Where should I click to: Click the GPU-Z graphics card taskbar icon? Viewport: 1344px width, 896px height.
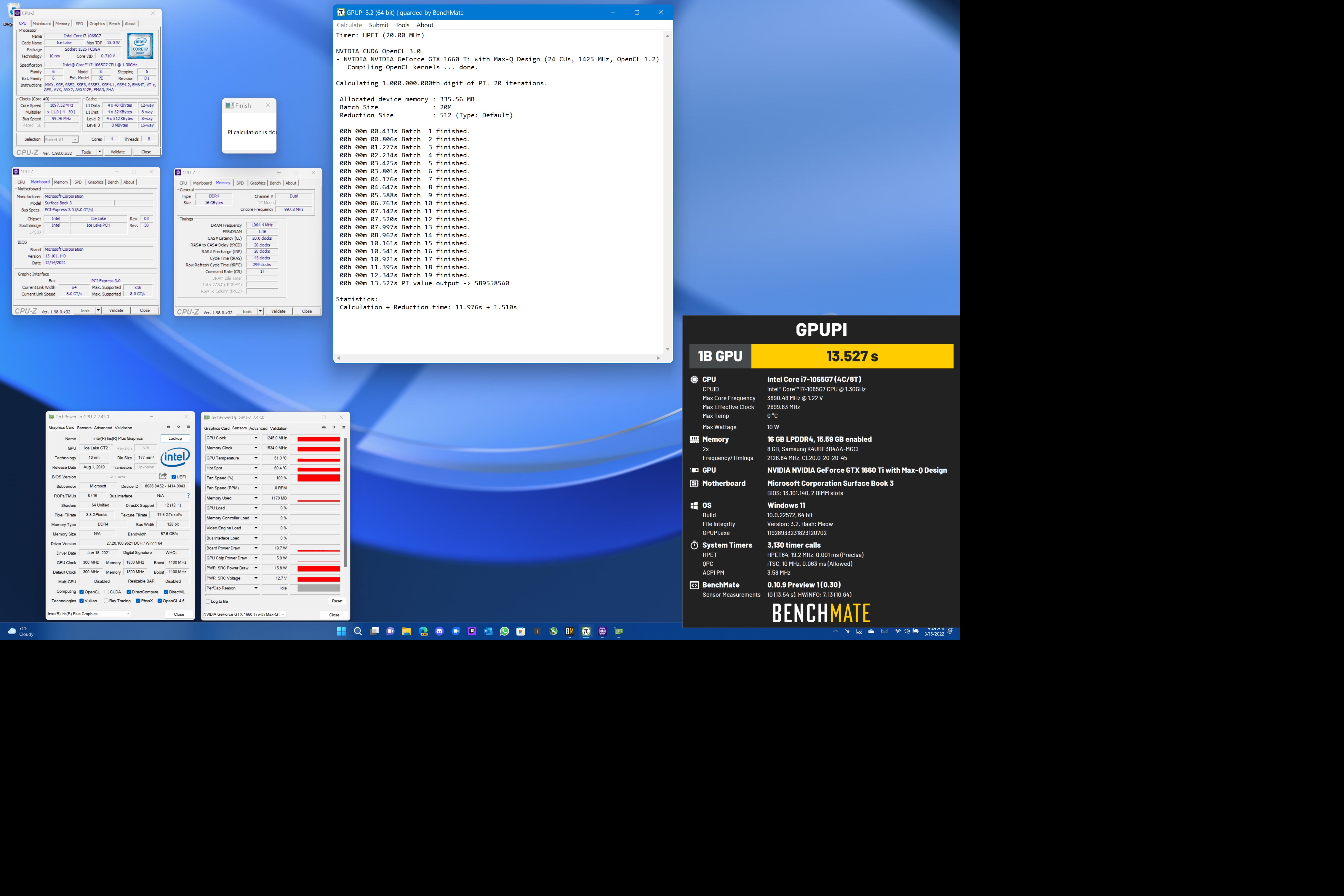coord(618,631)
